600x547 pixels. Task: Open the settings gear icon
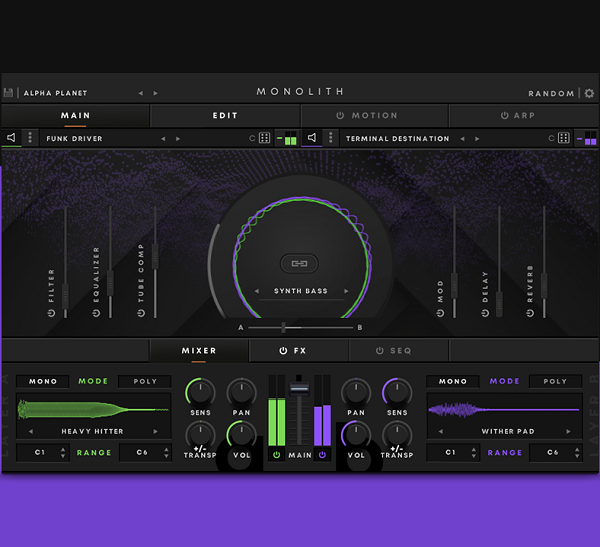click(x=589, y=93)
